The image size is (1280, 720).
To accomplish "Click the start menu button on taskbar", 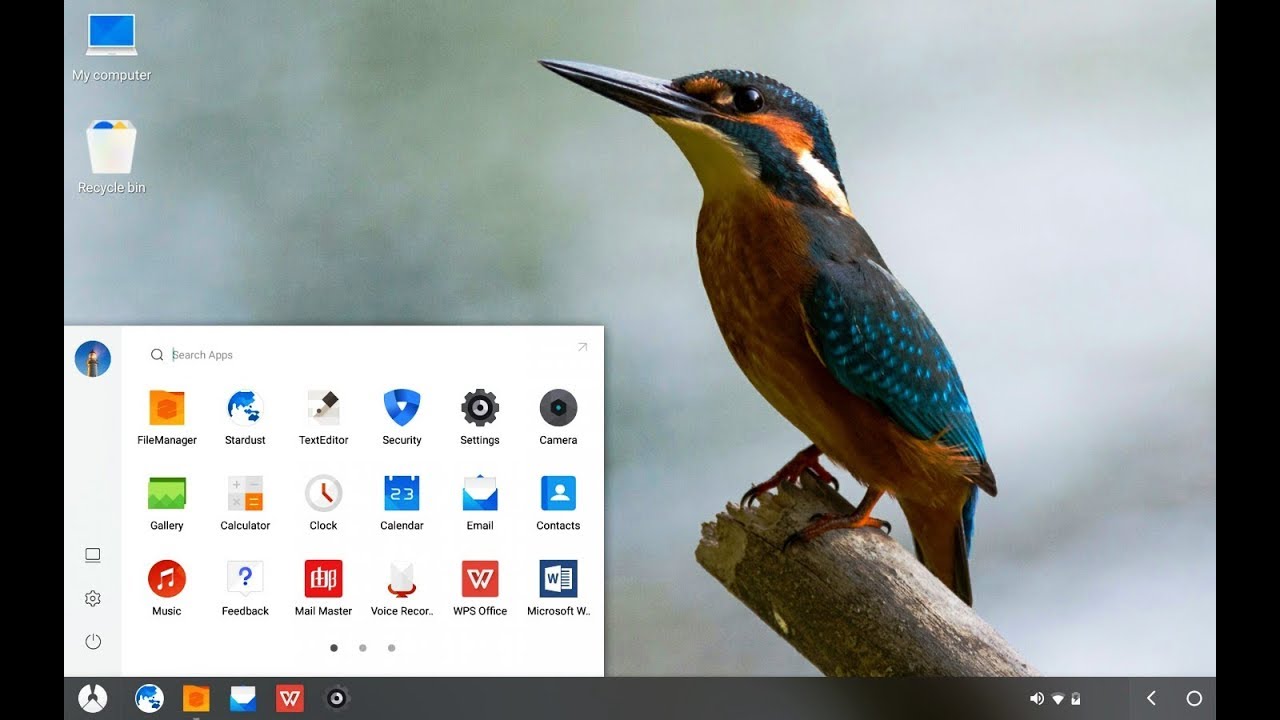I will tap(93, 698).
